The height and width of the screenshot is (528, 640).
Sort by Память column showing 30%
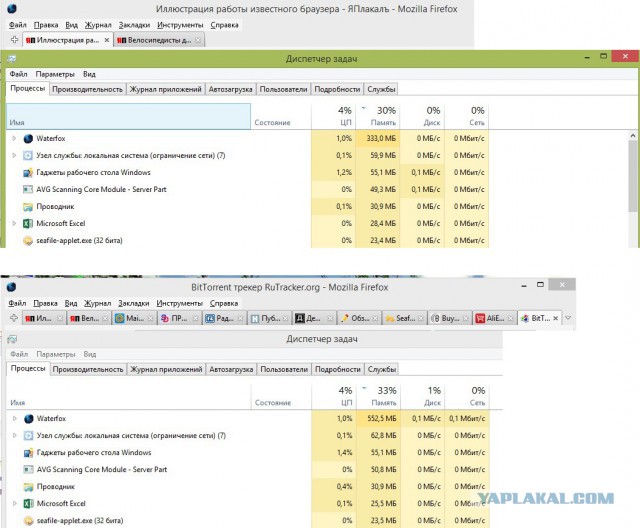pos(378,116)
